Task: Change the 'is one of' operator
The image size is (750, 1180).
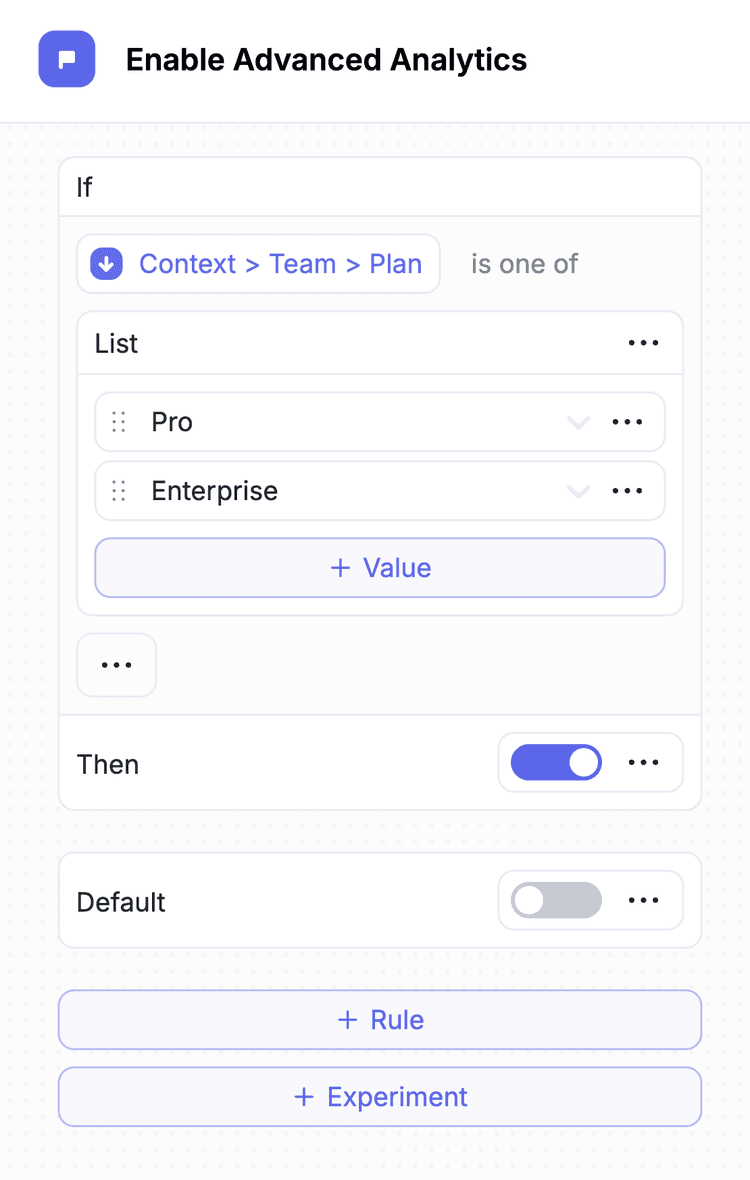Action: coord(524,264)
